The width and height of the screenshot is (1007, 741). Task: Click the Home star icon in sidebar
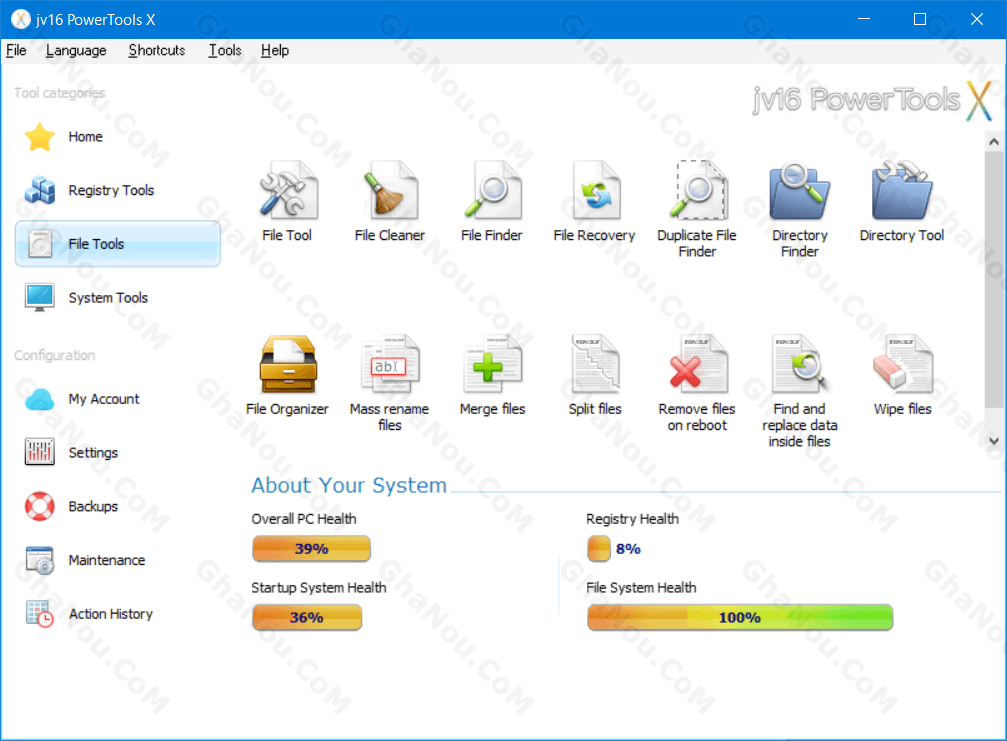click(x=40, y=137)
